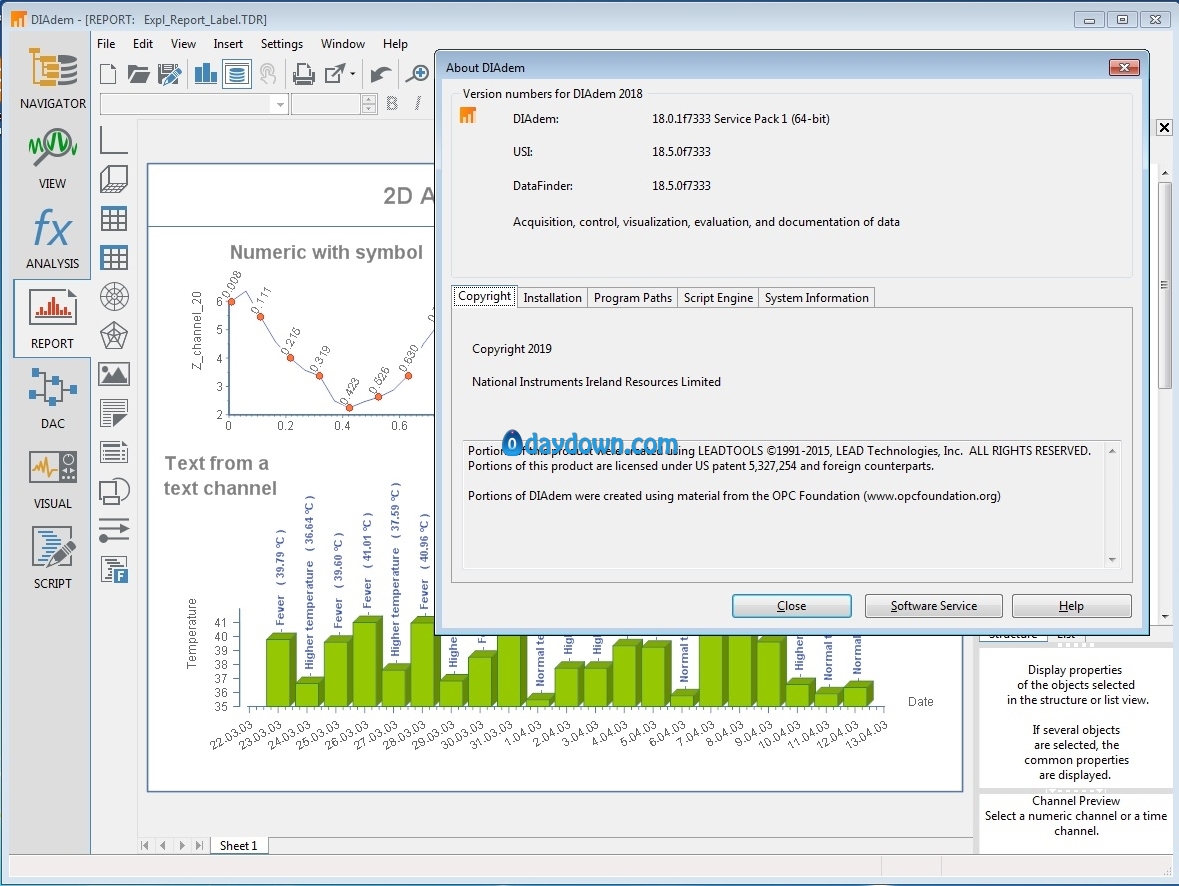The height and width of the screenshot is (886, 1179).
Task: Insert a spider web chart
Action: tap(114, 335)
